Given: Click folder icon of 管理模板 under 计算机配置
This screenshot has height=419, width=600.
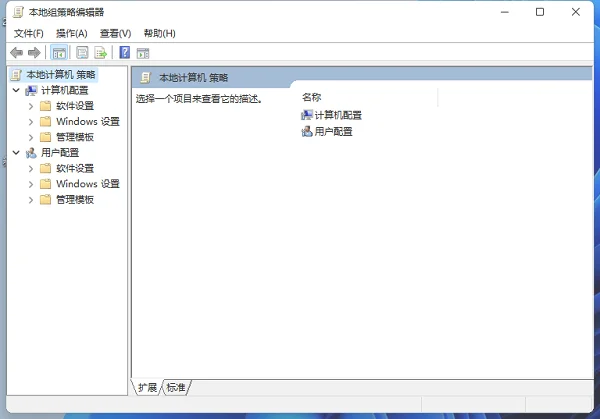Looking at the screenshot, I should 45,137.
